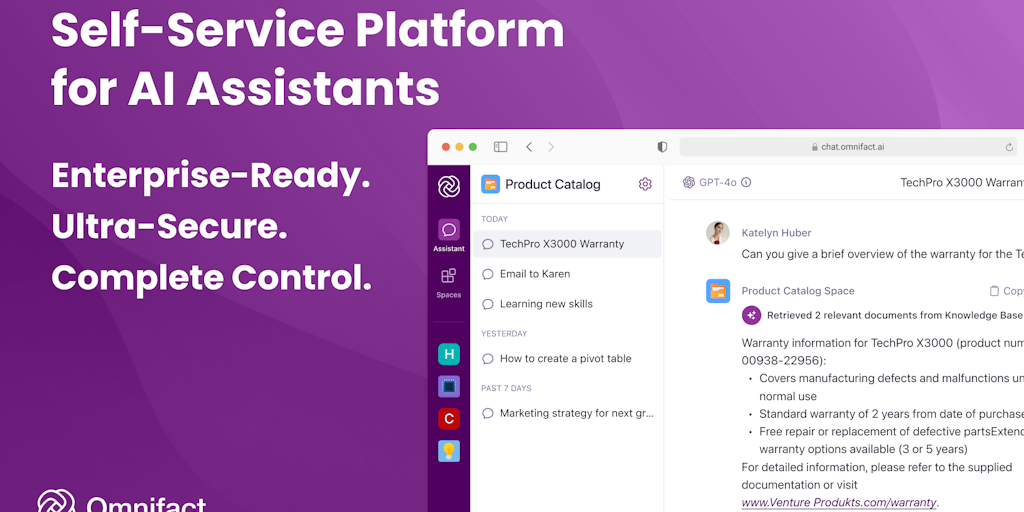Click the PAST 7 DAYS section header
Viewport: 1024px width, 512px height.
click(506, 388)
